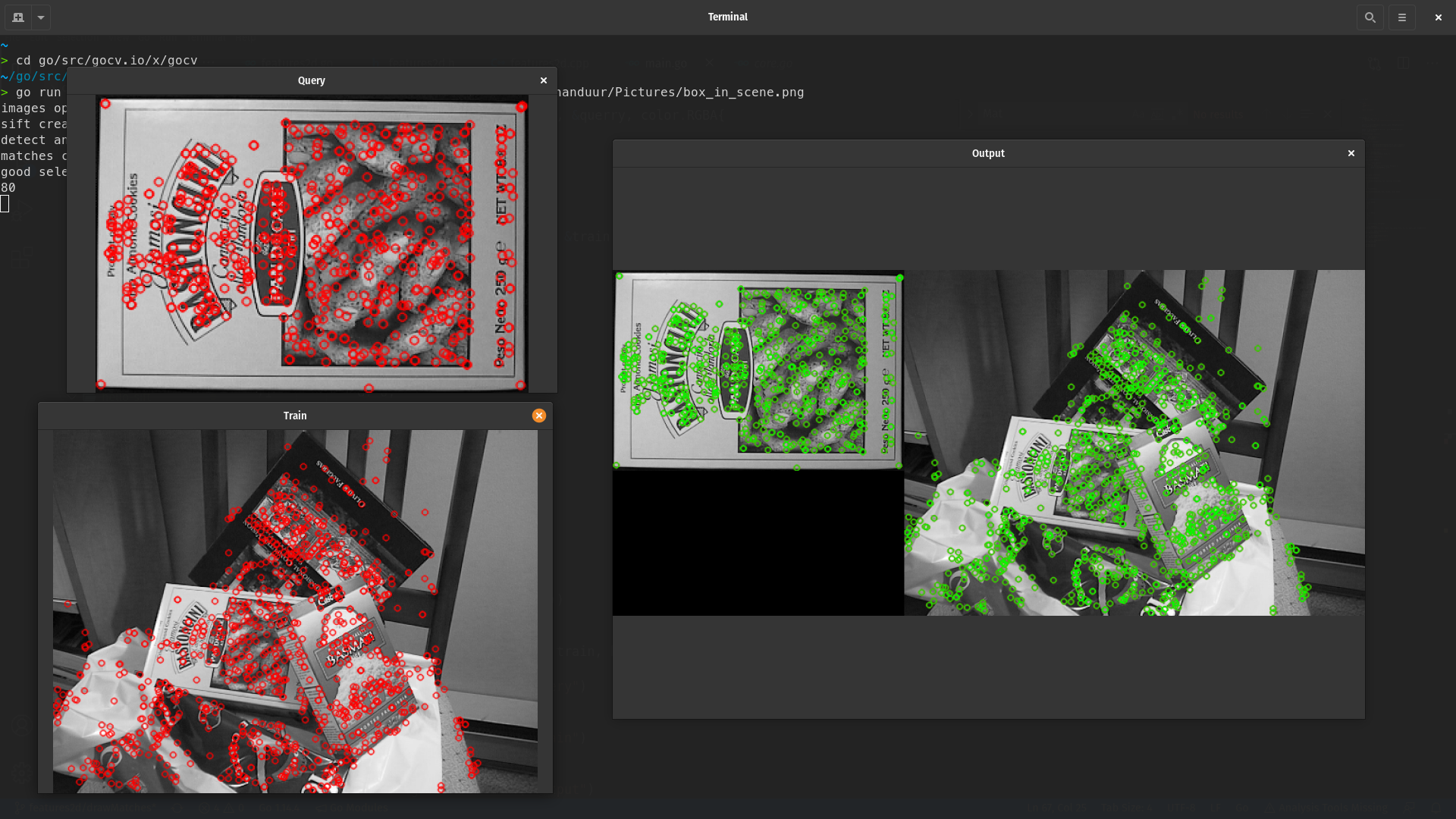Close the Output window
The width and height of the screenshot is (1456, 819).
(1351, 153)
